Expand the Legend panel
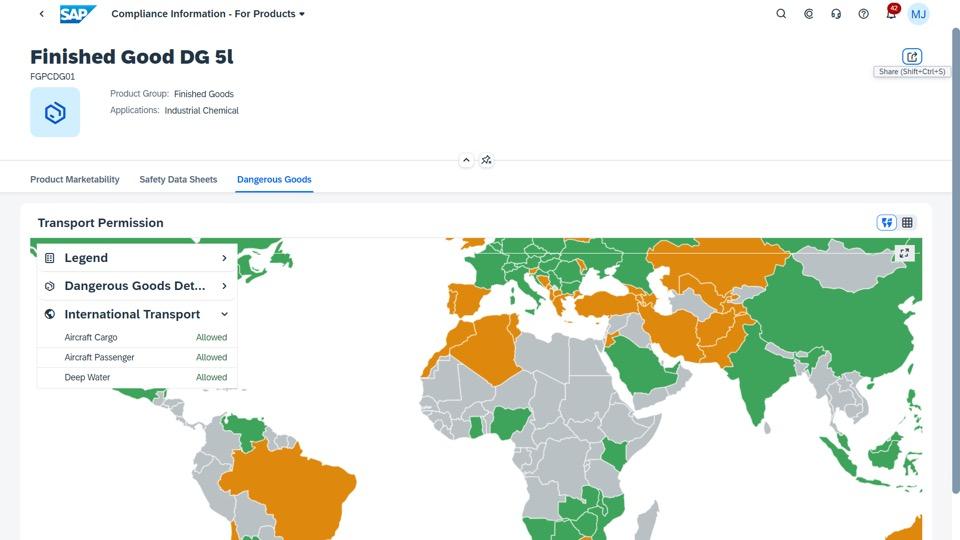 224,258
